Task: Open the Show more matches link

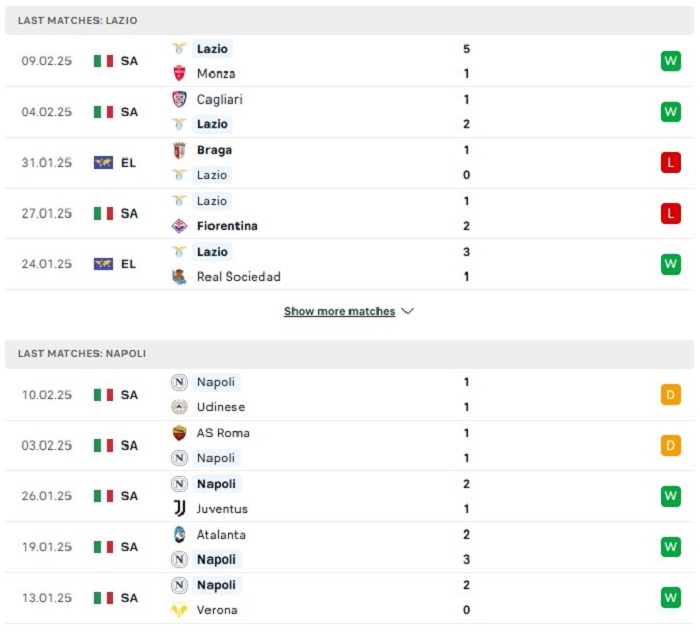Action: coord(339,311)
